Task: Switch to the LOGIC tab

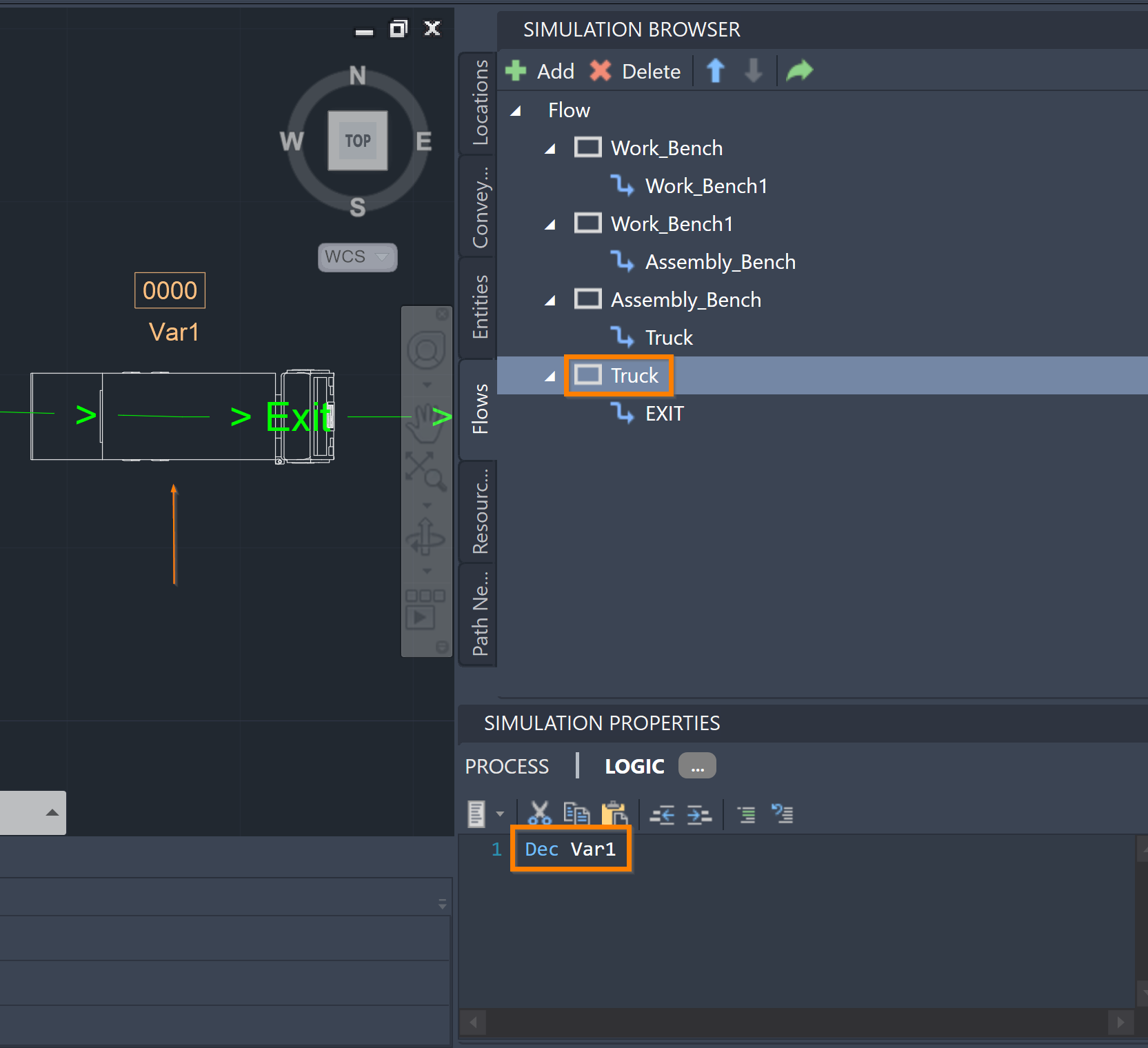Action: [x=634, y=766]
